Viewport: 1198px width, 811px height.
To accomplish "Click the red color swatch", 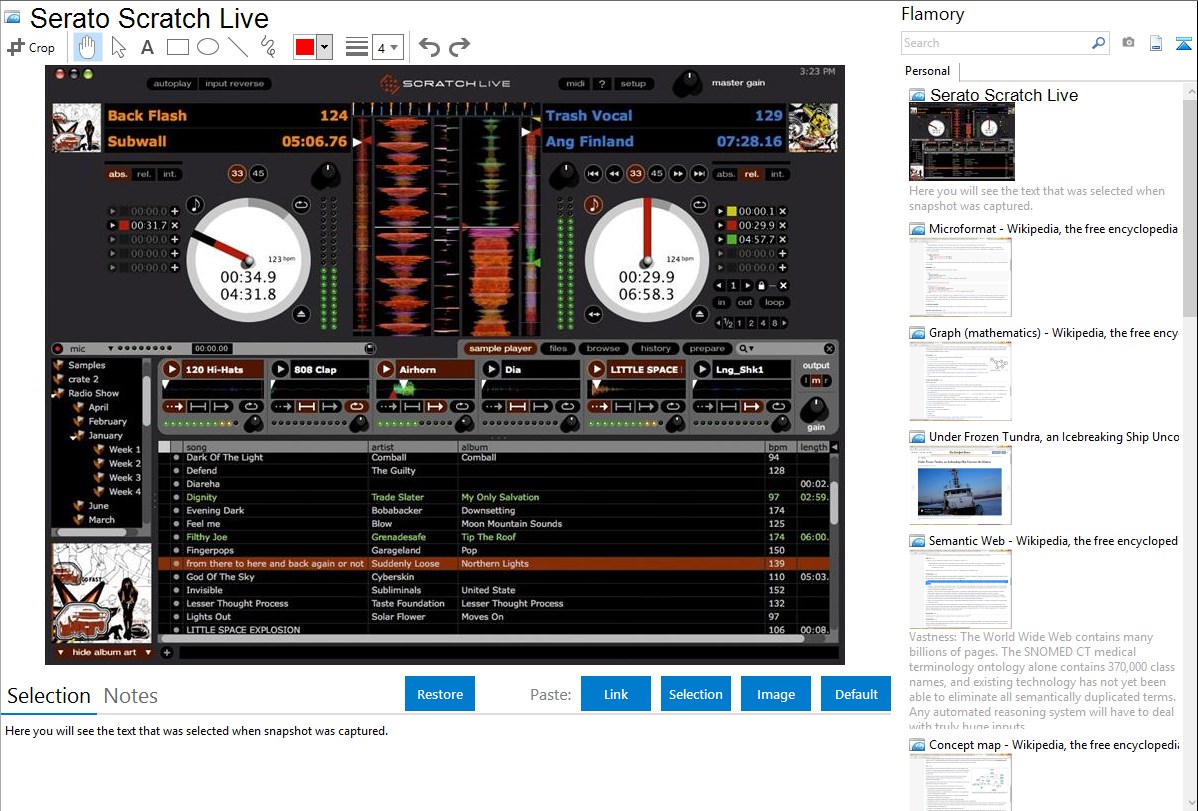I will (x=305, y=47).
